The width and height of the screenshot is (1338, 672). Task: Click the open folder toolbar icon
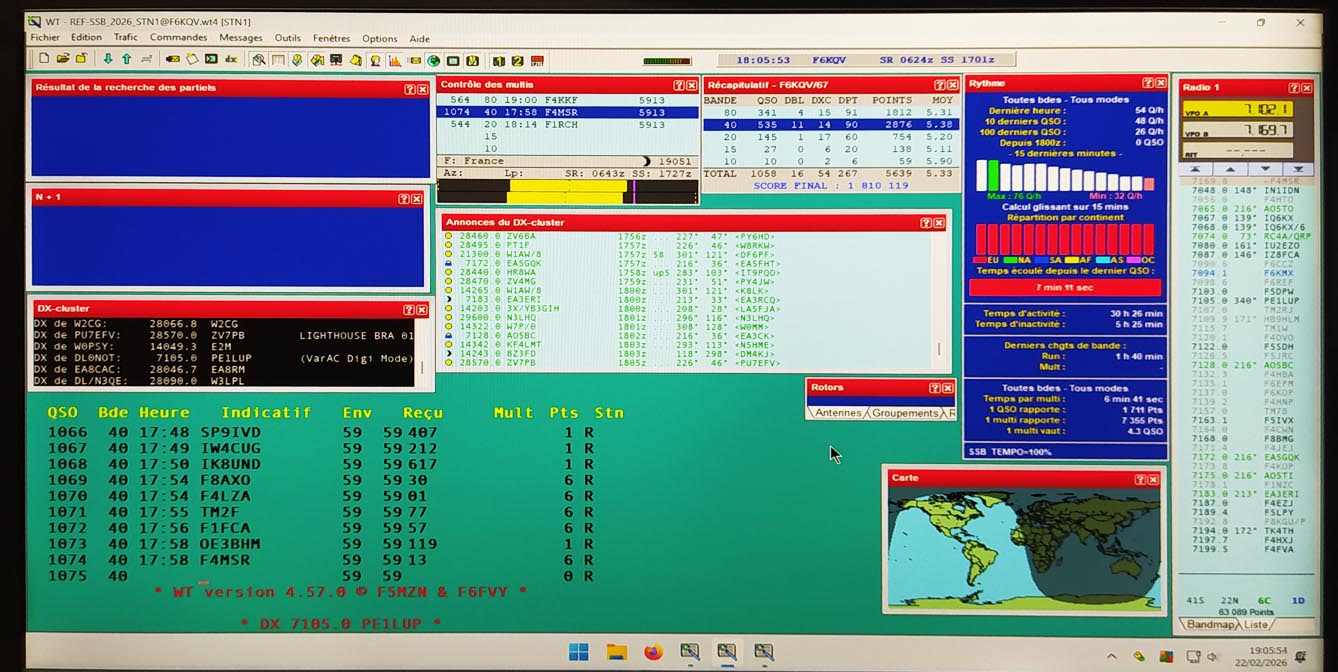click(62, 60)
